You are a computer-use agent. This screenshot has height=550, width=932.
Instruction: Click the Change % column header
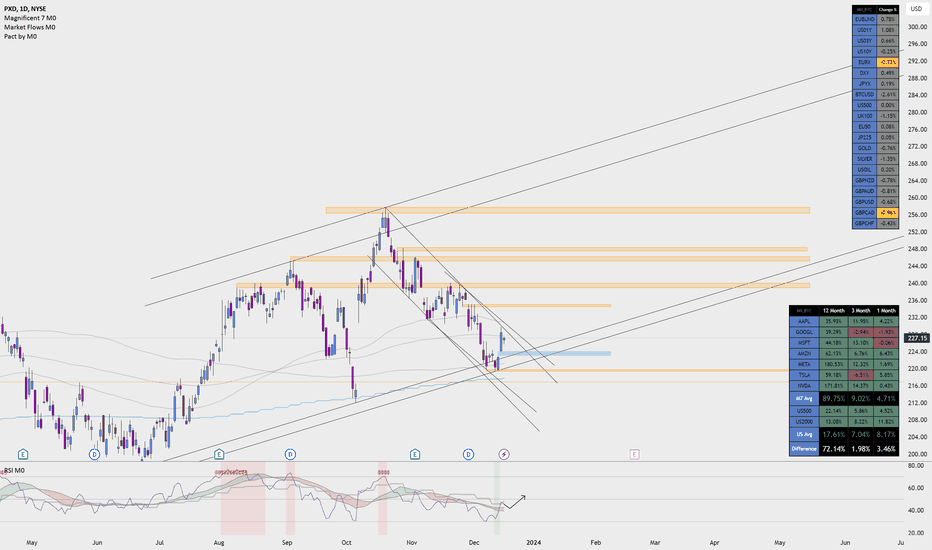pos(887,10)
